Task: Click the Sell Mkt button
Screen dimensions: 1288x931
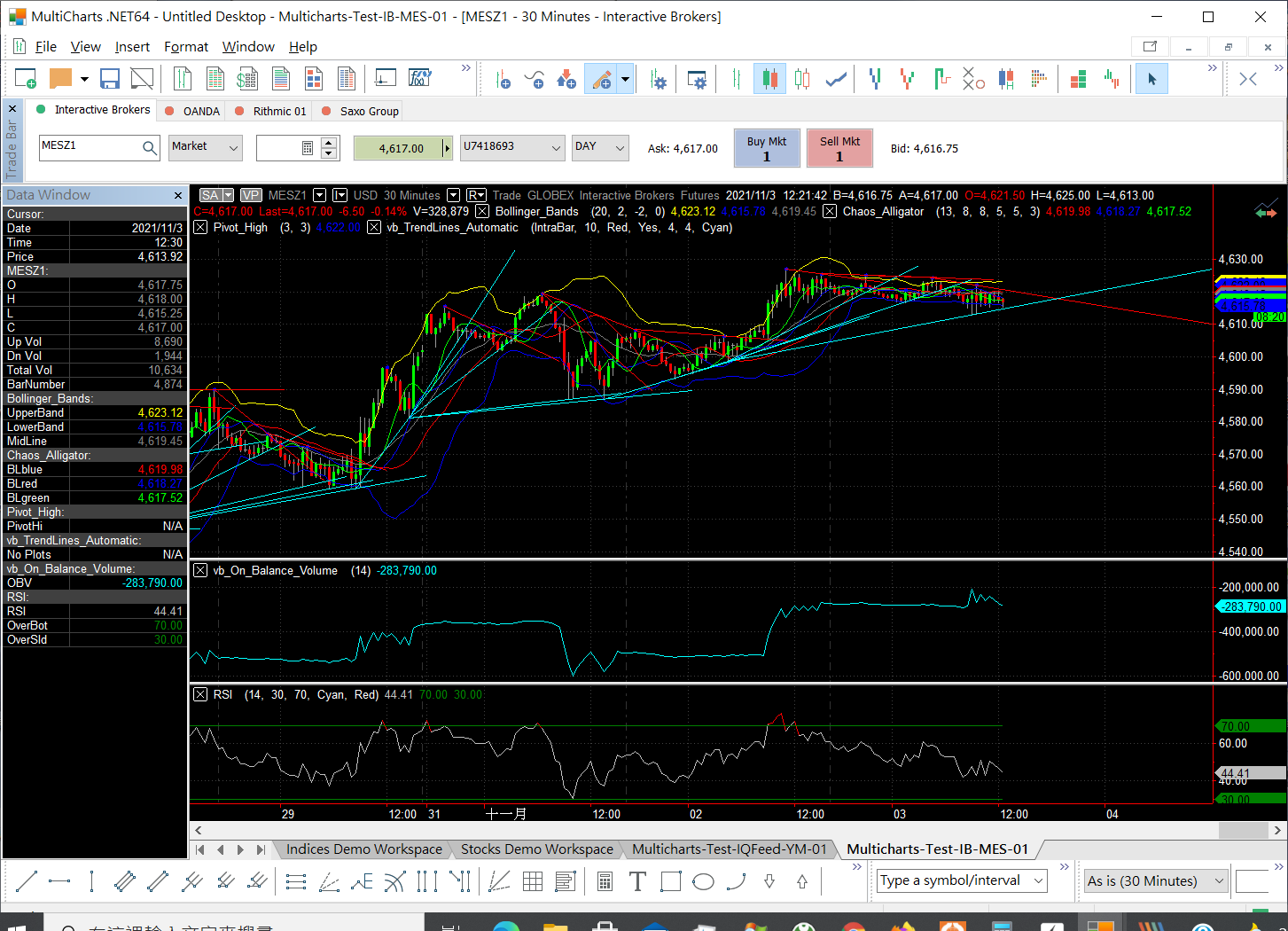Action: [x=839, y=148]
